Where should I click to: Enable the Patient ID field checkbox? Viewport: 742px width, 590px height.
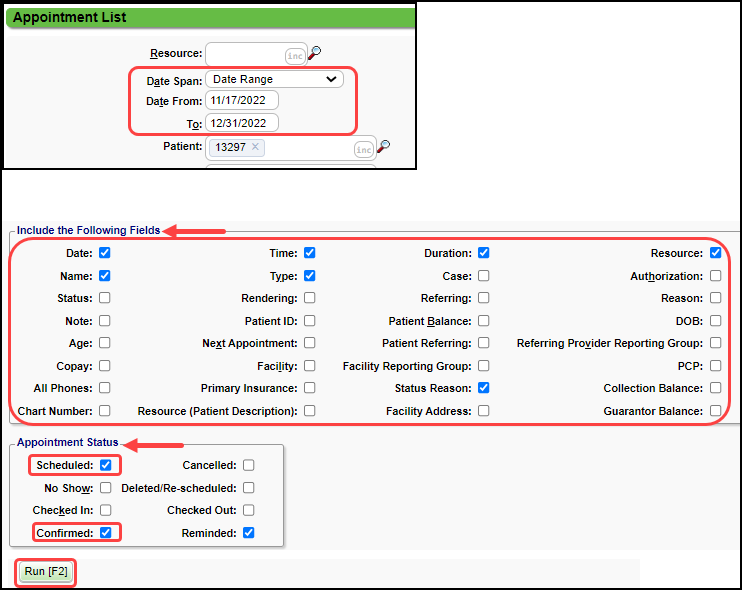pyautogui.click(x=310, y=321)
